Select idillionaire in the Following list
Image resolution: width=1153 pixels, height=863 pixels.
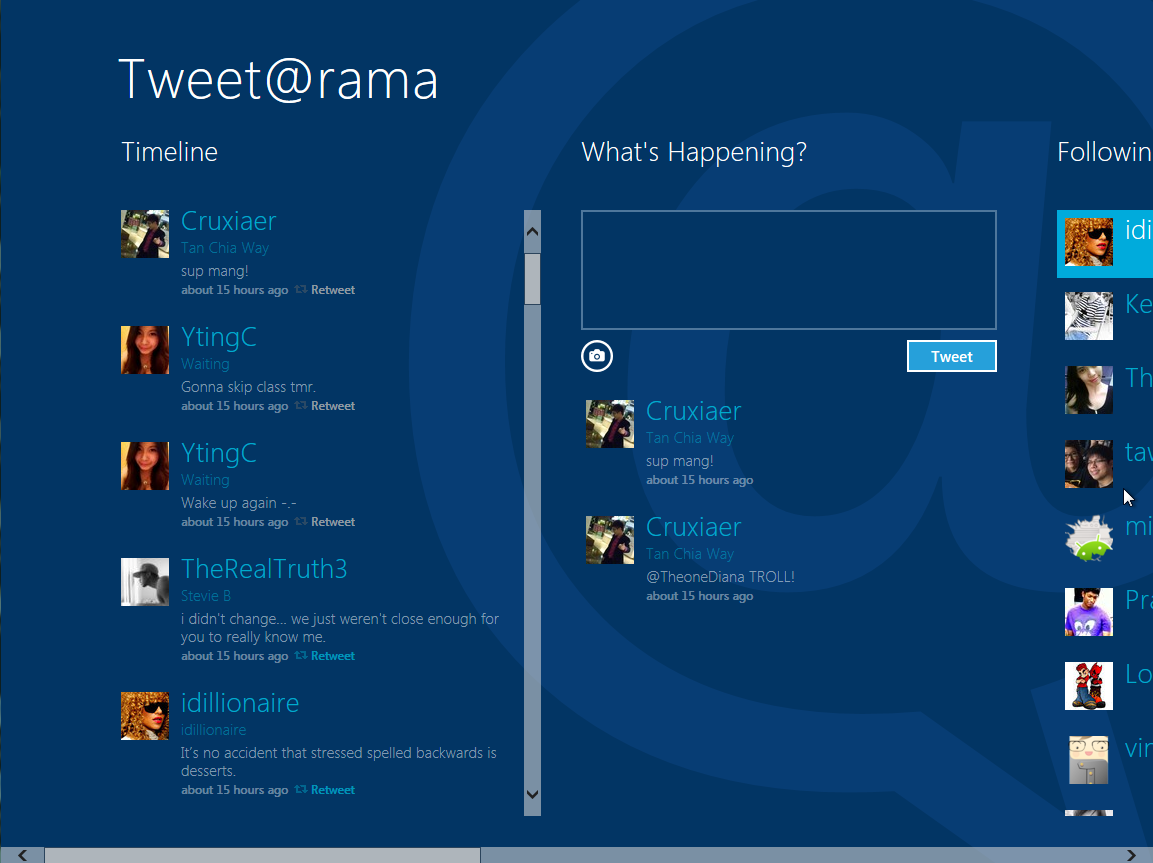click(x=1105, y=243)
